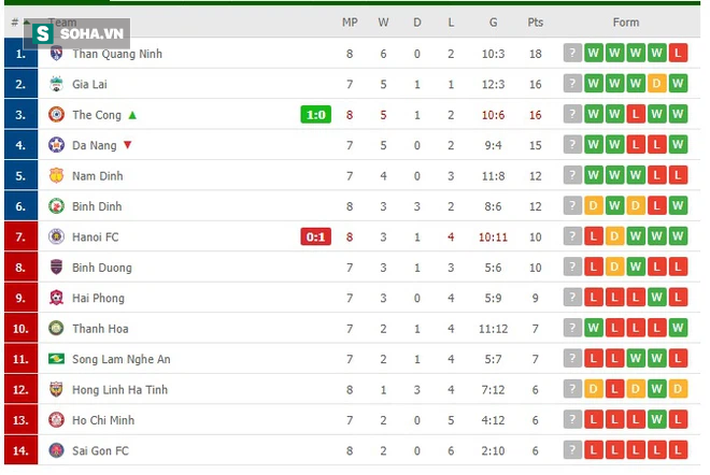
Task: Click the Song Lam Nghe An flag logo
Action: 56,359
